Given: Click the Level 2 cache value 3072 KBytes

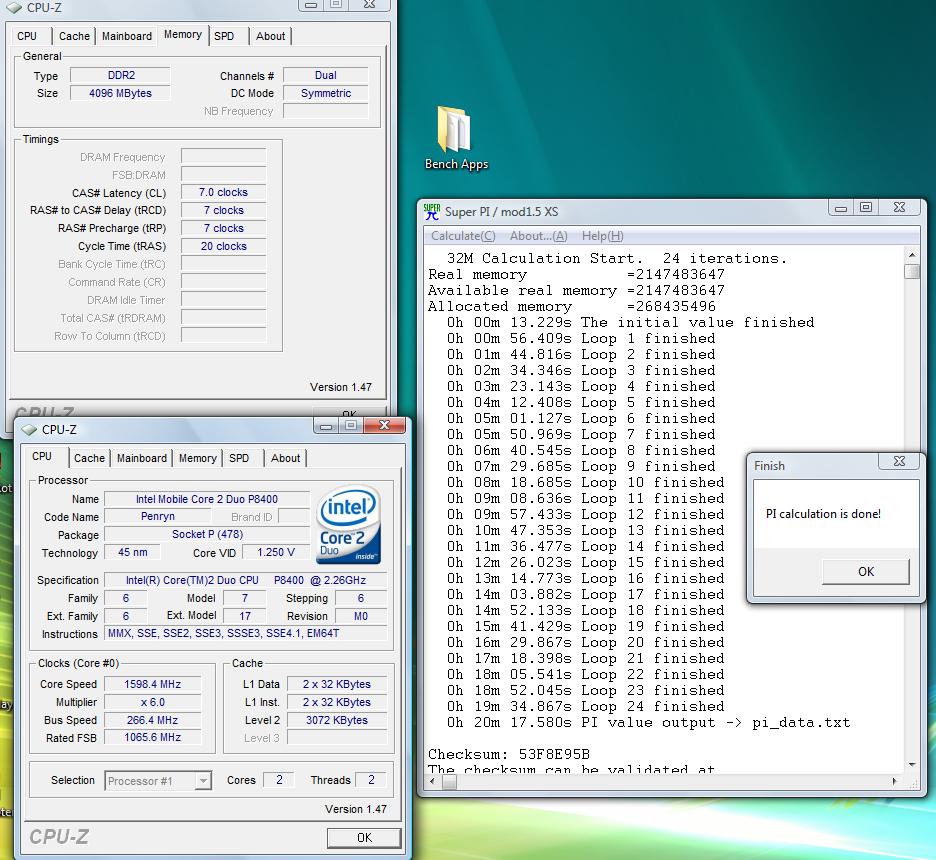Looking at the screenshot, I should [x=337, y=720].
